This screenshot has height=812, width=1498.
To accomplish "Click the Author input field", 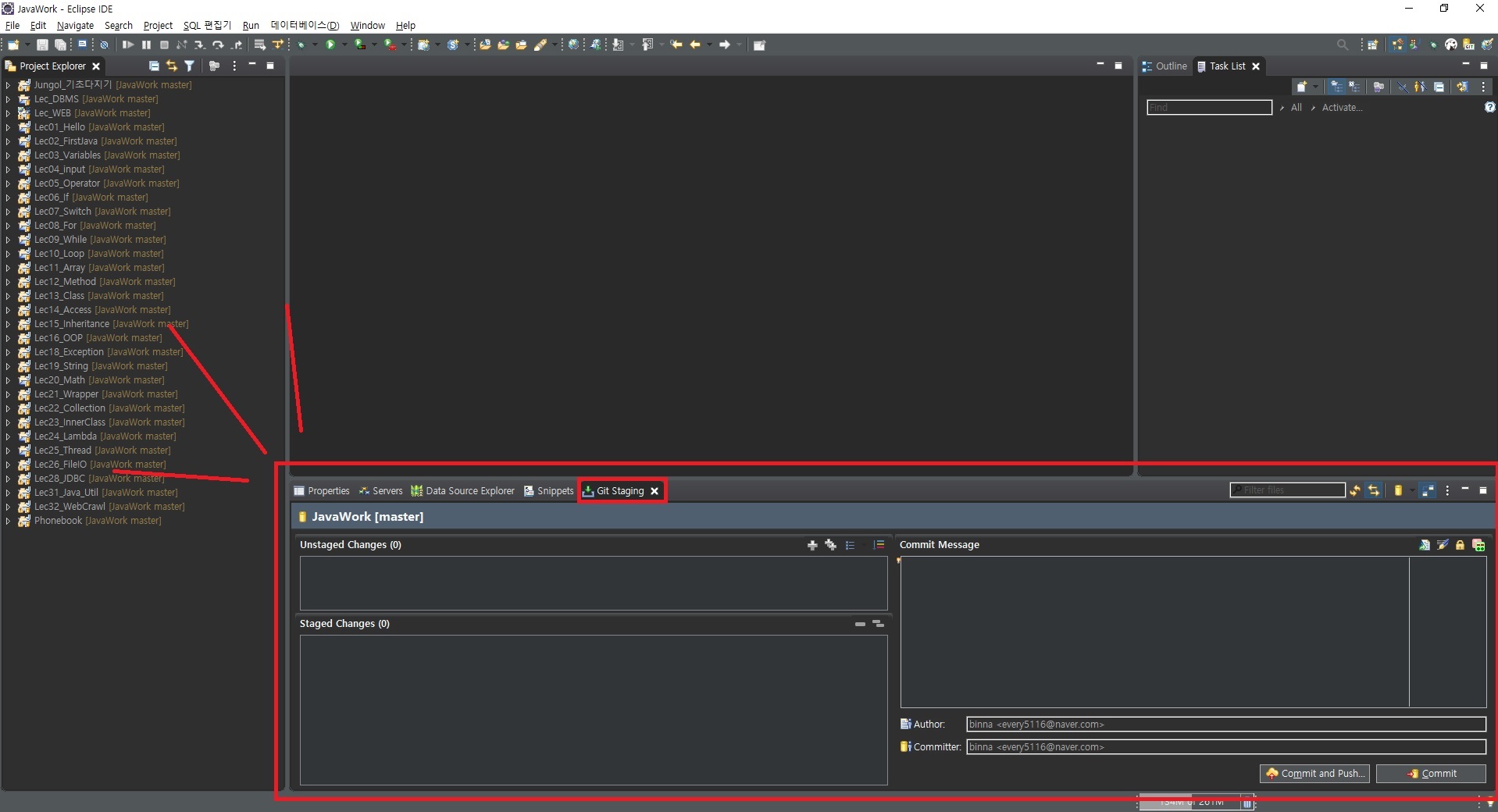I will click(x=1225, y=725).
